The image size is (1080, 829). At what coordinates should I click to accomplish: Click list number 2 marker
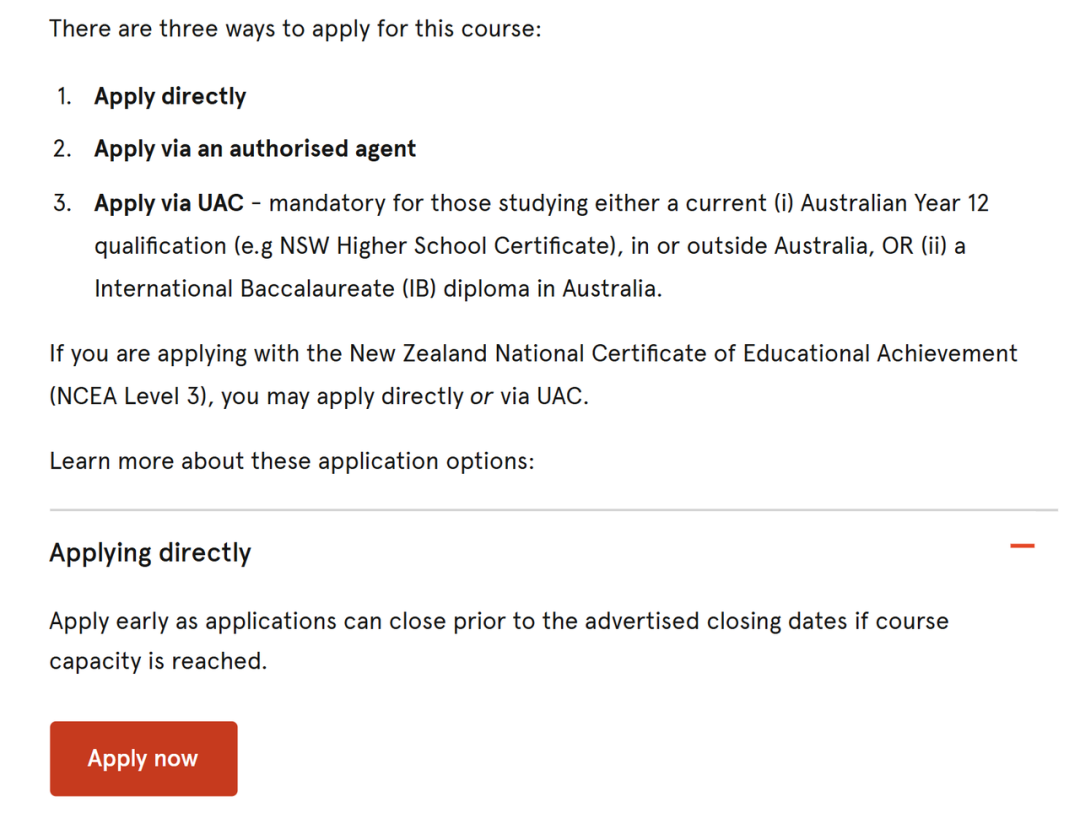tap(63, 149)
